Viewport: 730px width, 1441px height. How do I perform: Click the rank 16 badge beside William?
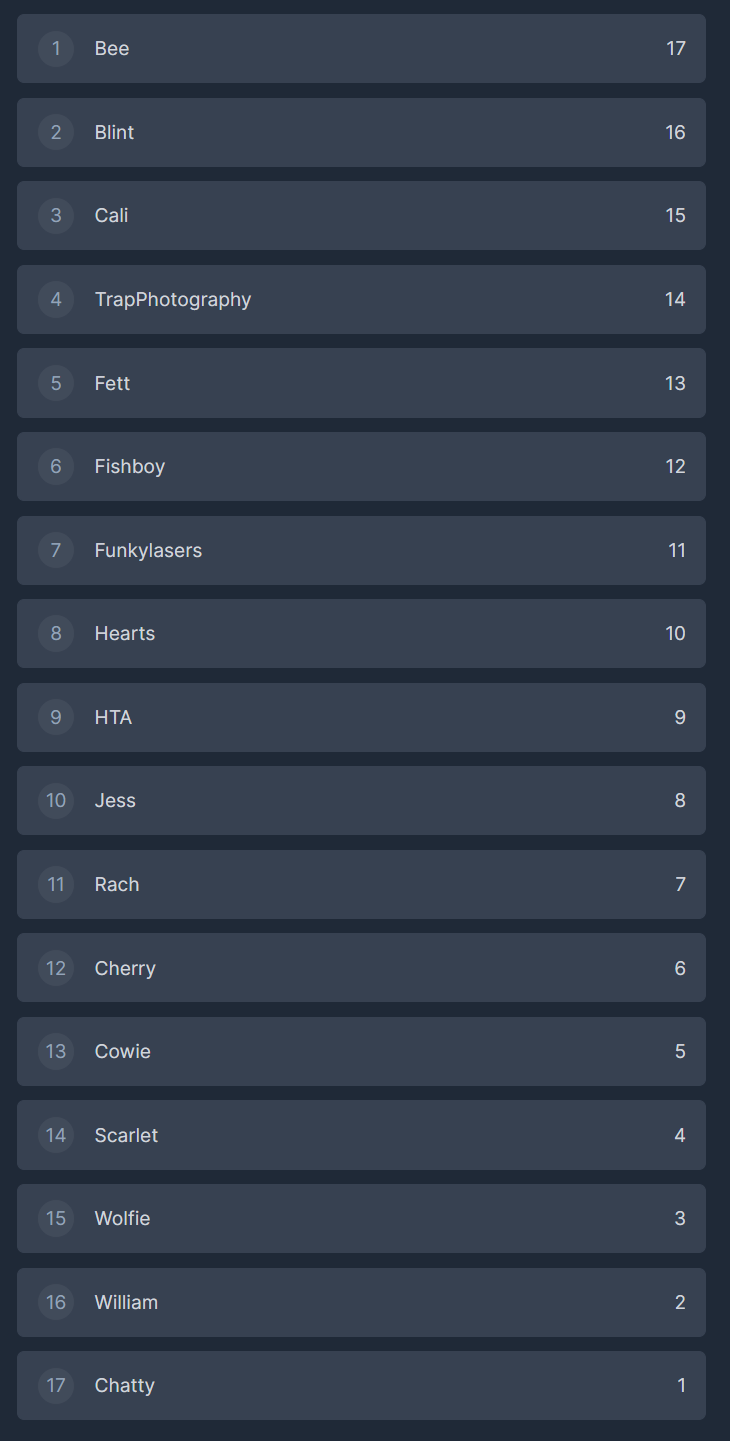[x=56, y=1302]
